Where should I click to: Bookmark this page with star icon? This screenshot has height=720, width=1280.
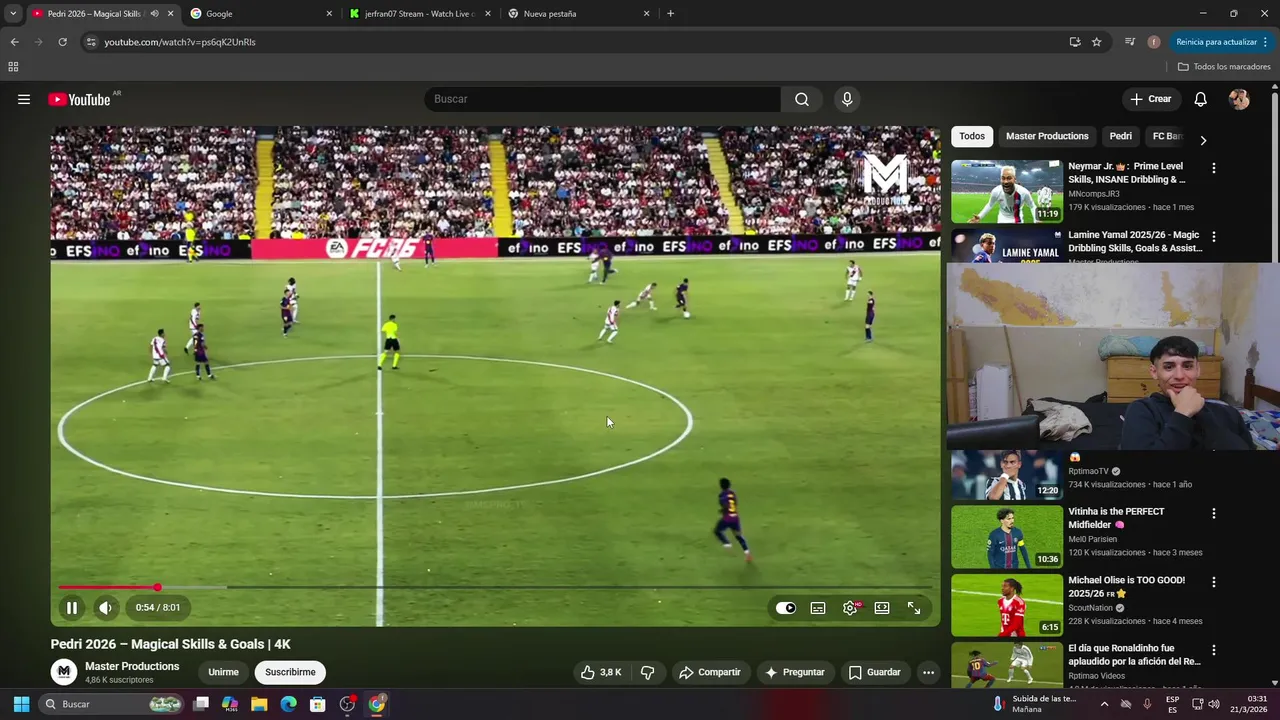pos(1096,42)
